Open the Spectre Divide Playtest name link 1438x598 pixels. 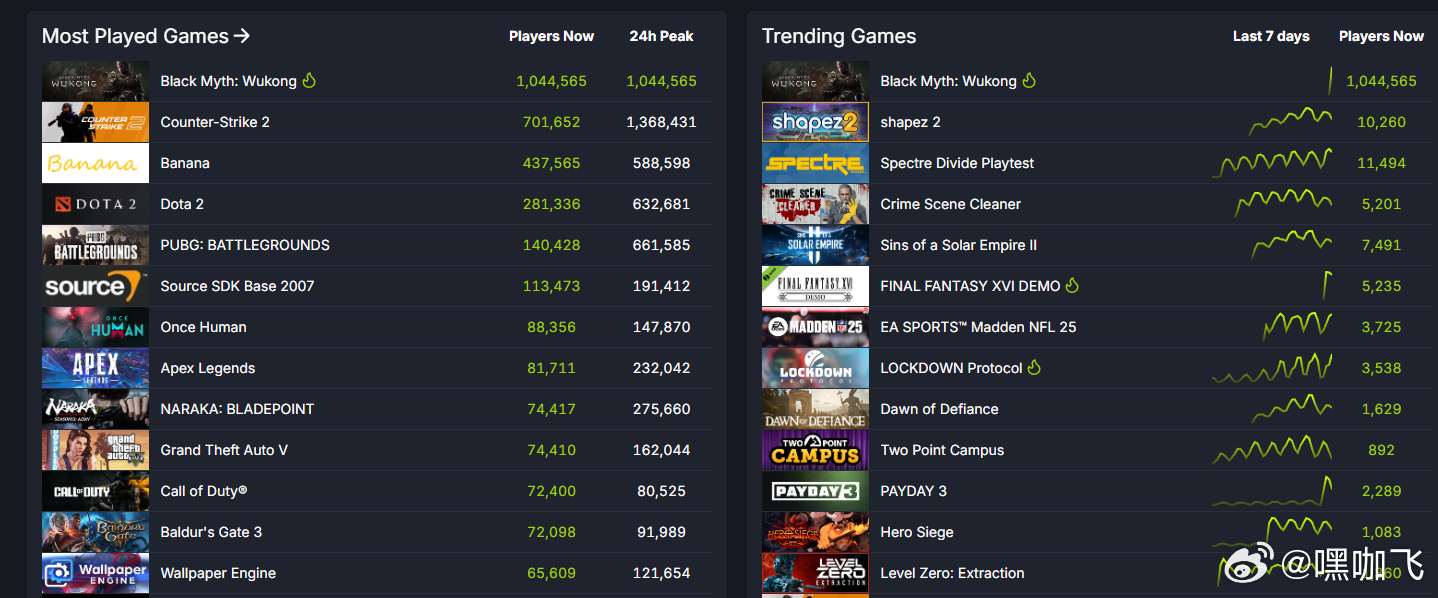coord(957,163)
